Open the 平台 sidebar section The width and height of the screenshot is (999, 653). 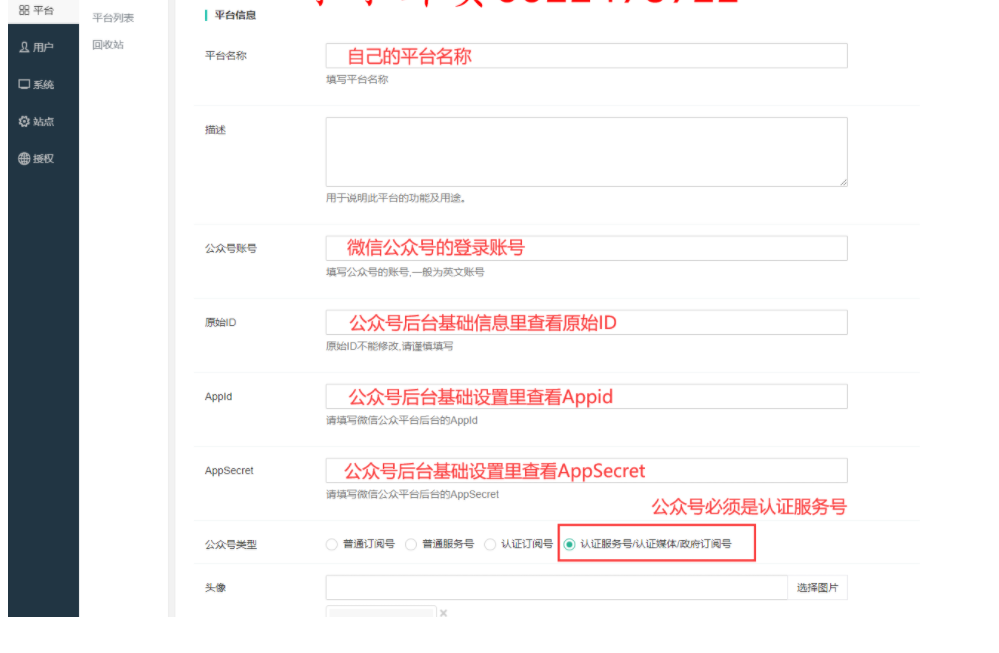point(43,11)
